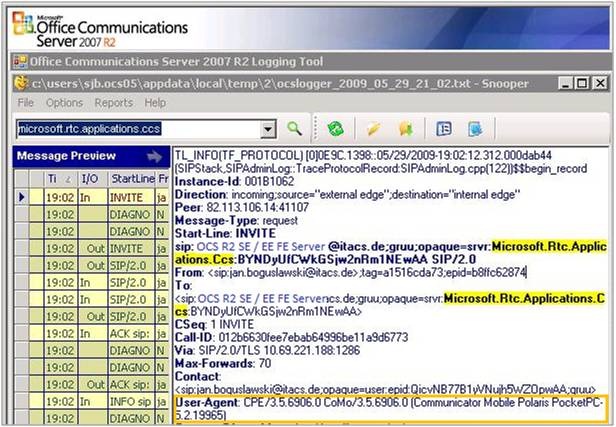Click the Direction: incoming line
The height and width of the screenshot is (427, 616).
(347, 194)
